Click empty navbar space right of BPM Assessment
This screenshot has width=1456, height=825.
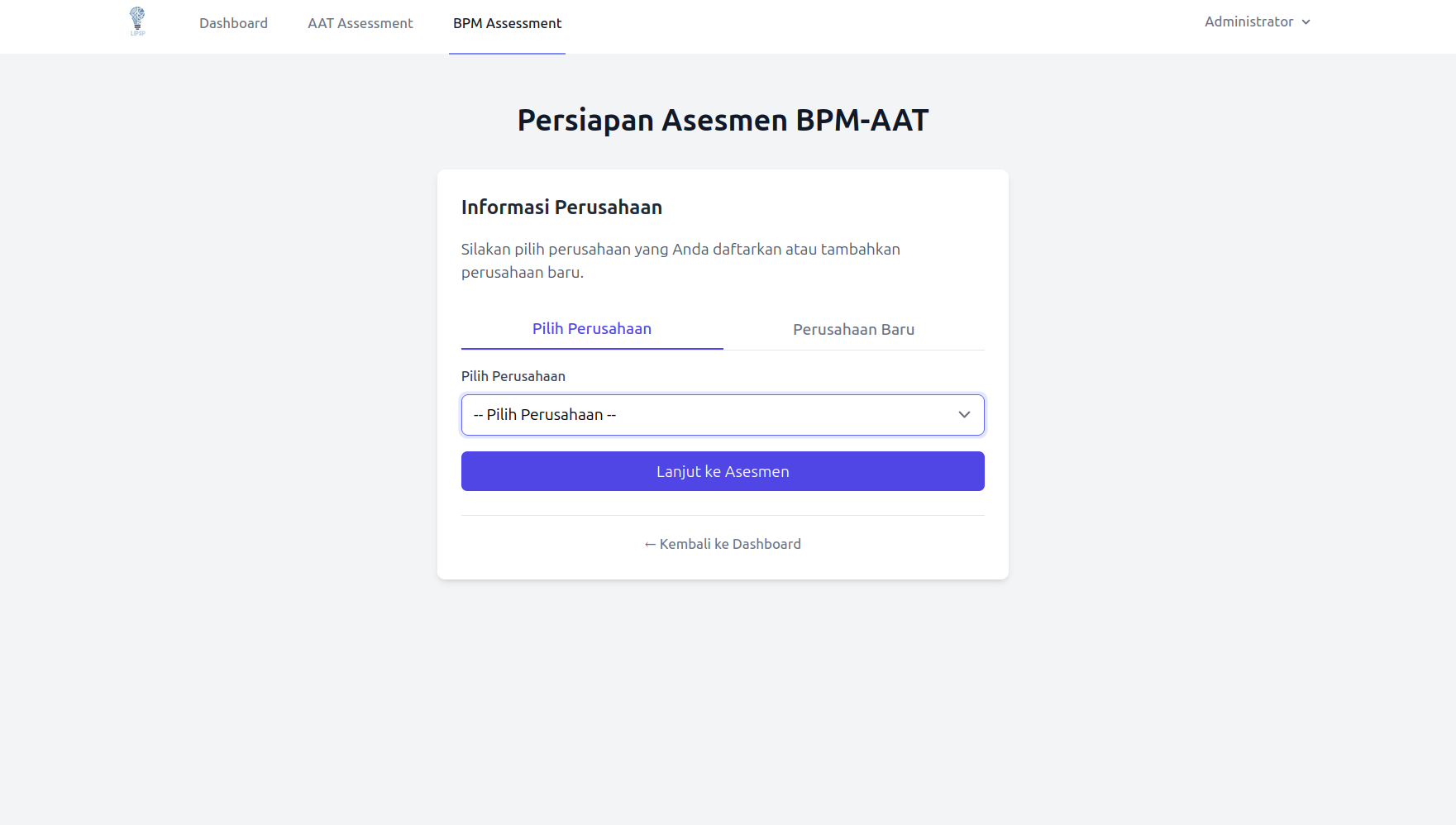868,25
